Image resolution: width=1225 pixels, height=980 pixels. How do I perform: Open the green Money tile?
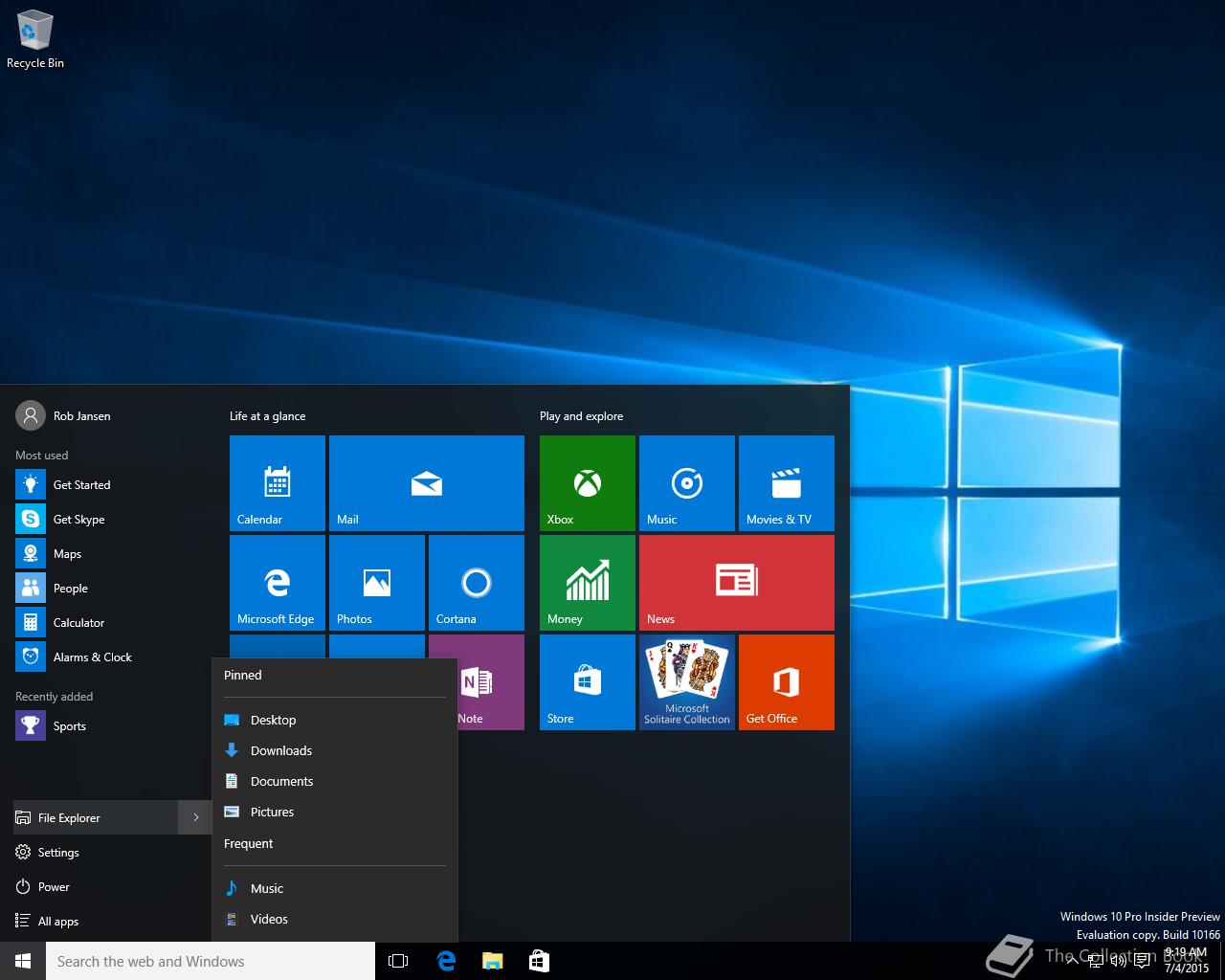(x=588, y=583)
